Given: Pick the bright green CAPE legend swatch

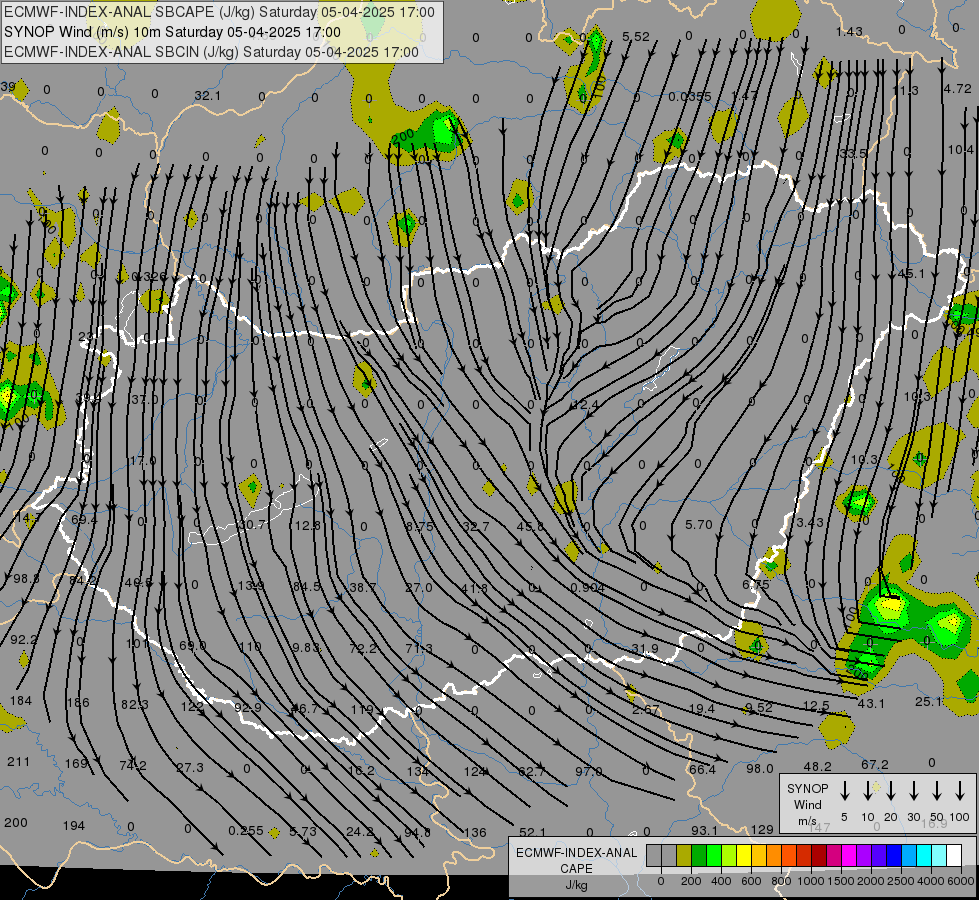Looking at the screenshot, I should pyautogui.click(x=714, y=855).
